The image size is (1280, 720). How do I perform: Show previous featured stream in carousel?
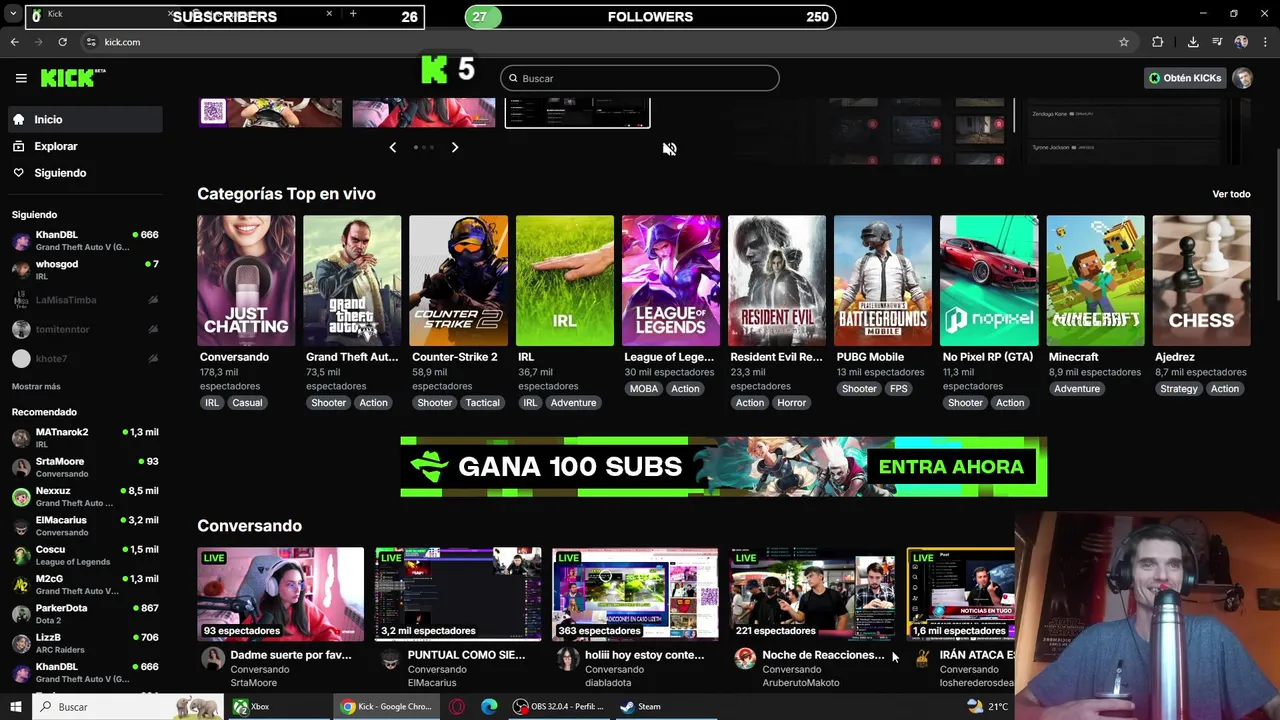pyautogui.click(x=392, y=147)
